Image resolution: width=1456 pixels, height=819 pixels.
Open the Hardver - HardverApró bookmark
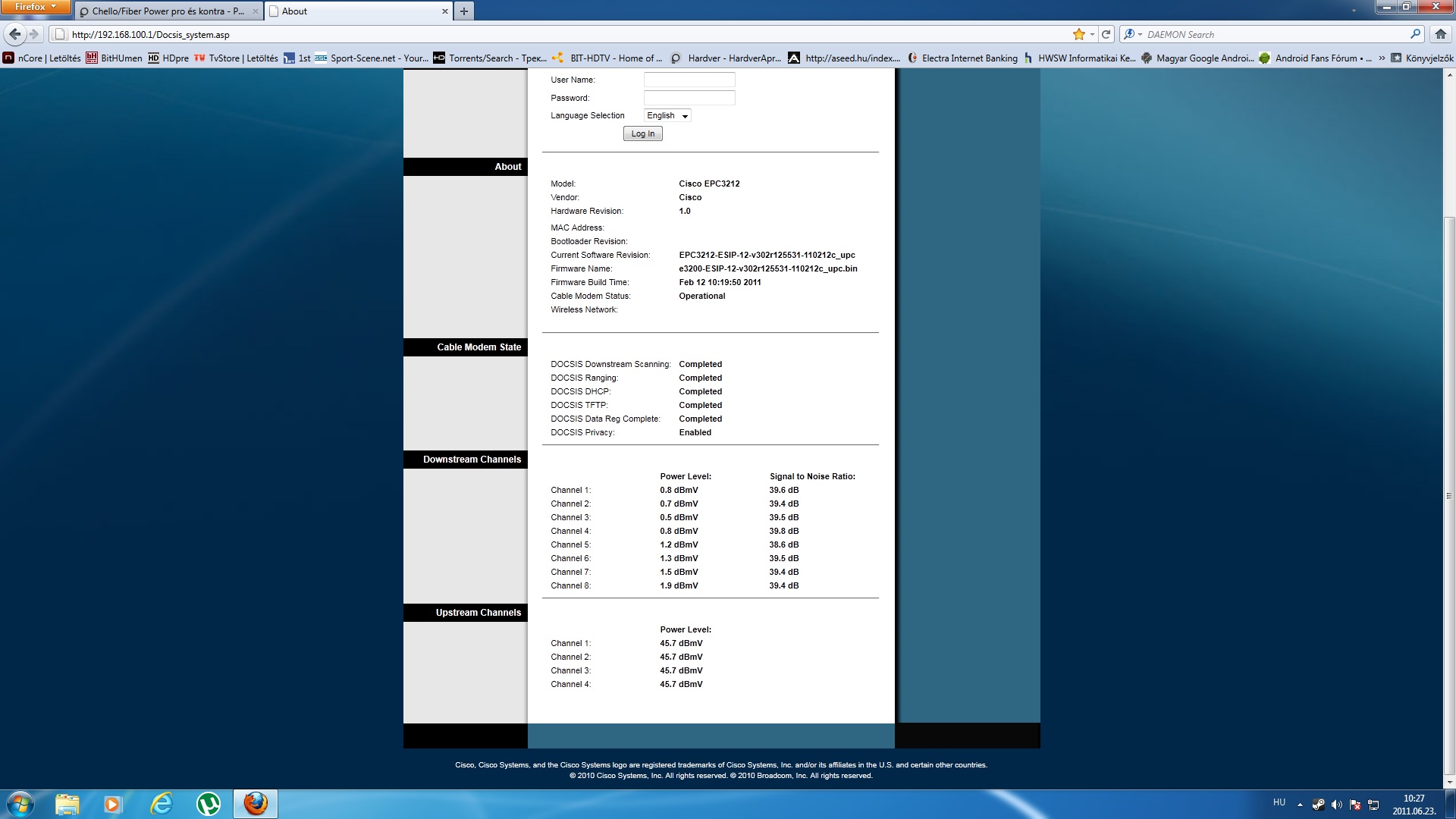click(x=725, y=58)
